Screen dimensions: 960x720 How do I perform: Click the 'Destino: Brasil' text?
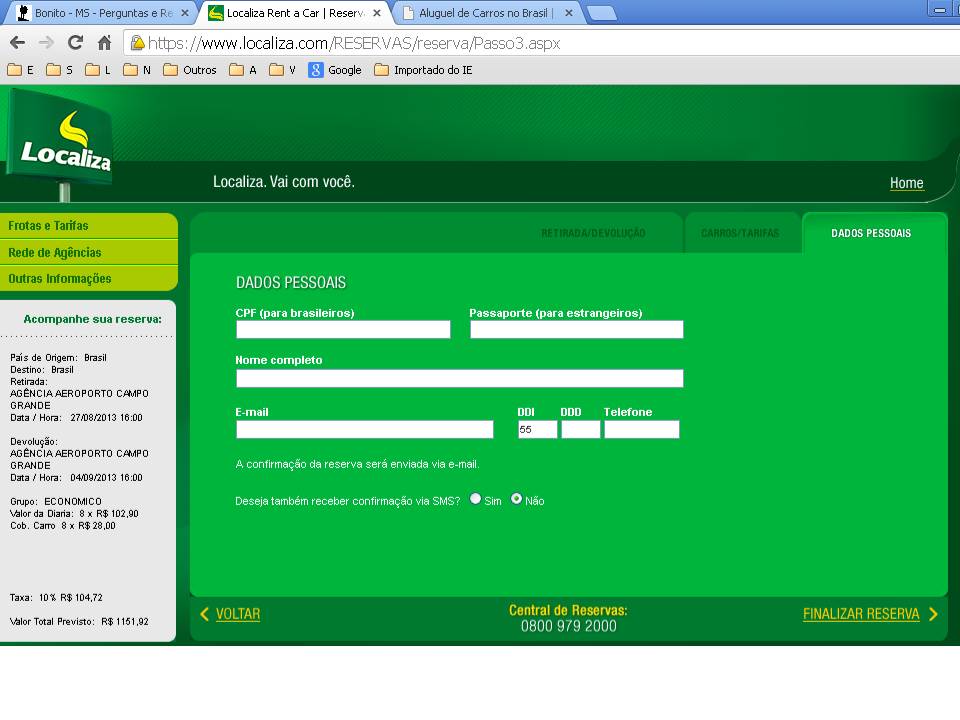(x=42, y=370)
